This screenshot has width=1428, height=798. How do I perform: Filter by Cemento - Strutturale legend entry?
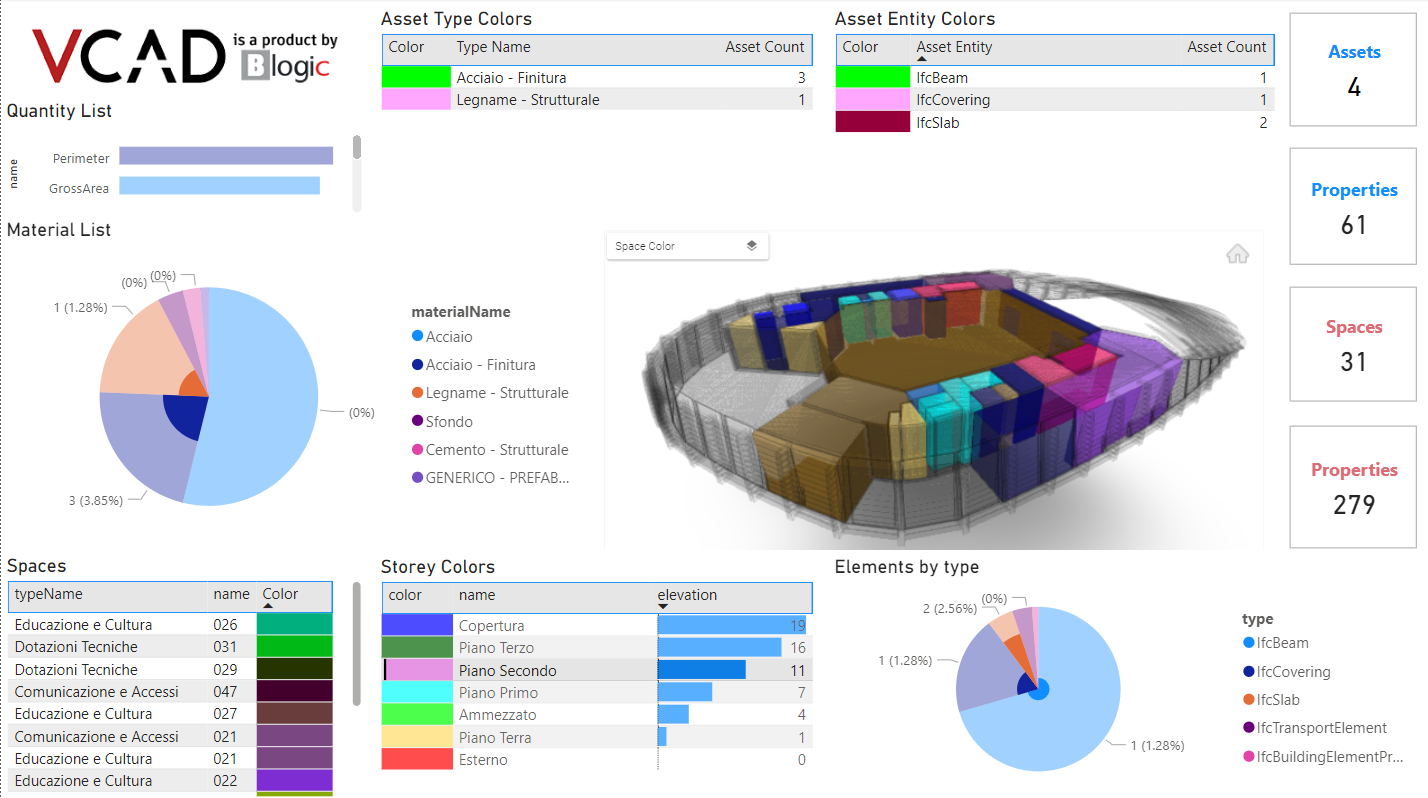pos(490,450)
